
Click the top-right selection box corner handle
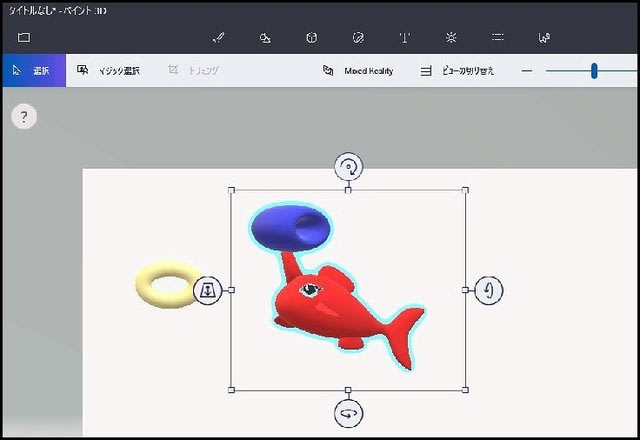click(x=465, y=190)
